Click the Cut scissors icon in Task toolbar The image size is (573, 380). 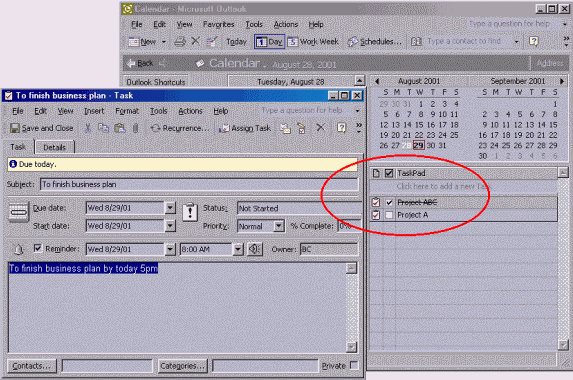[88, 128]
